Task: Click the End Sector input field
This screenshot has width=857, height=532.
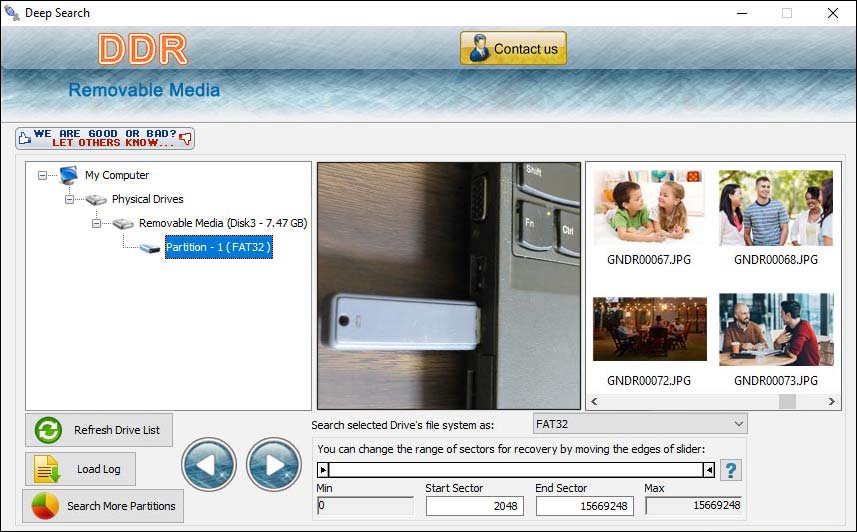Action: point(583,506)
